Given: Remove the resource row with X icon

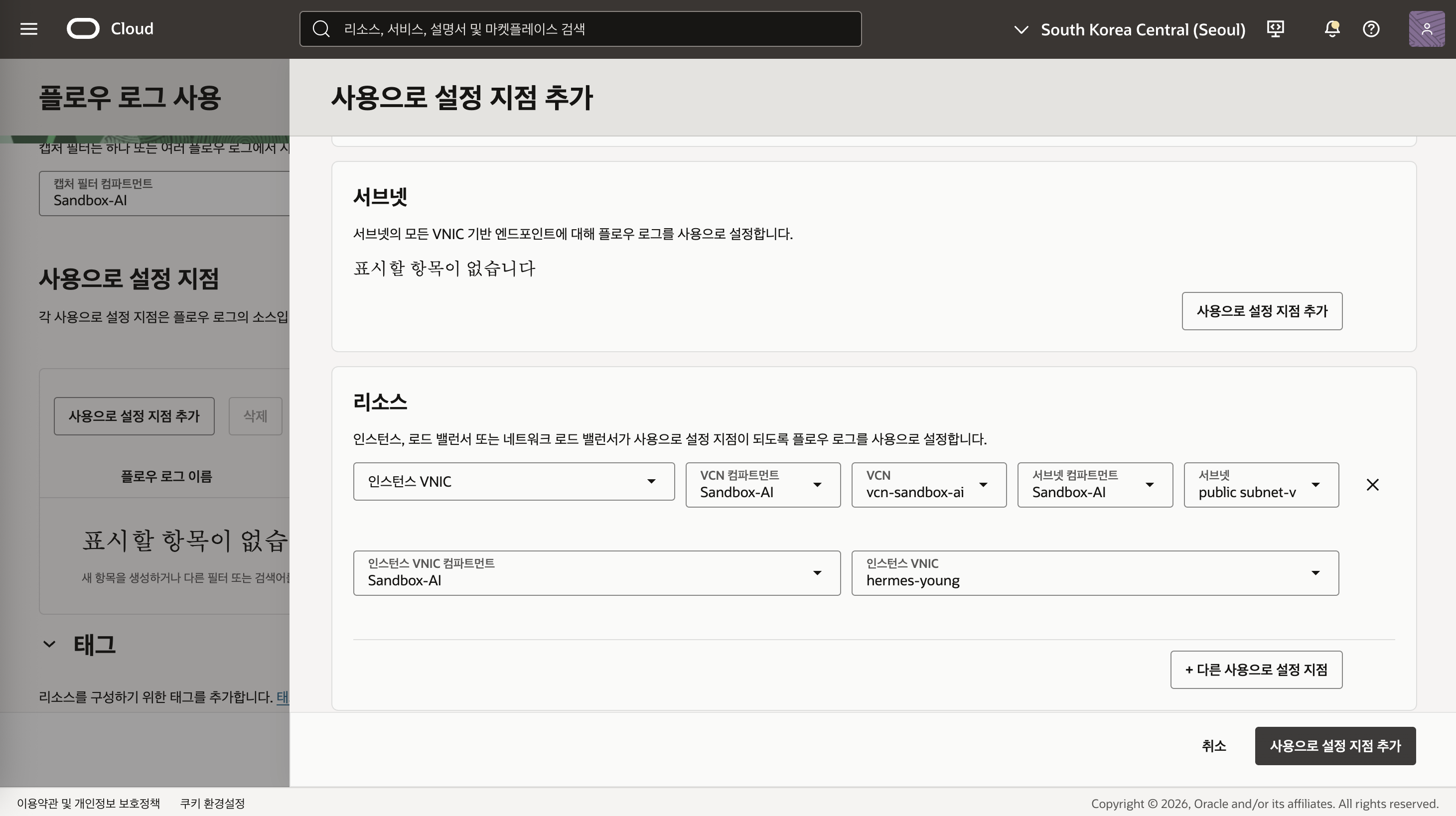Looking at the screenshot, I should point(1372,485).
